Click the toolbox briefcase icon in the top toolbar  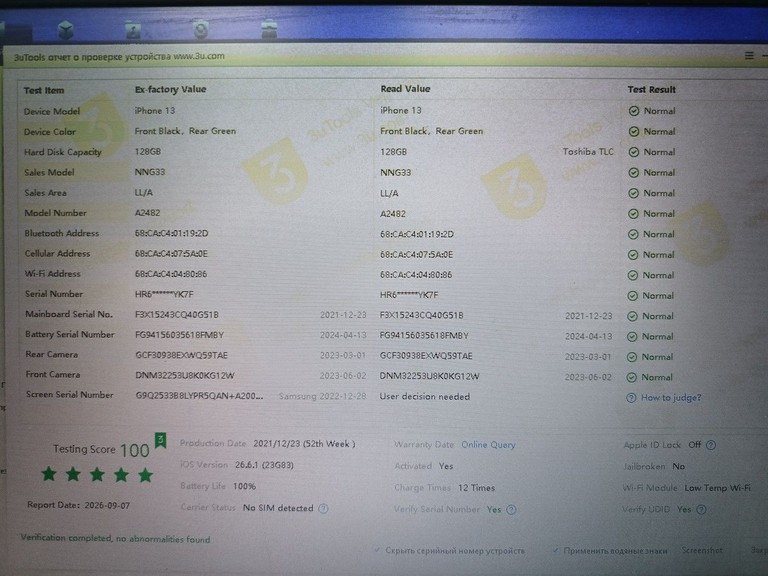[x=269, y=29]
